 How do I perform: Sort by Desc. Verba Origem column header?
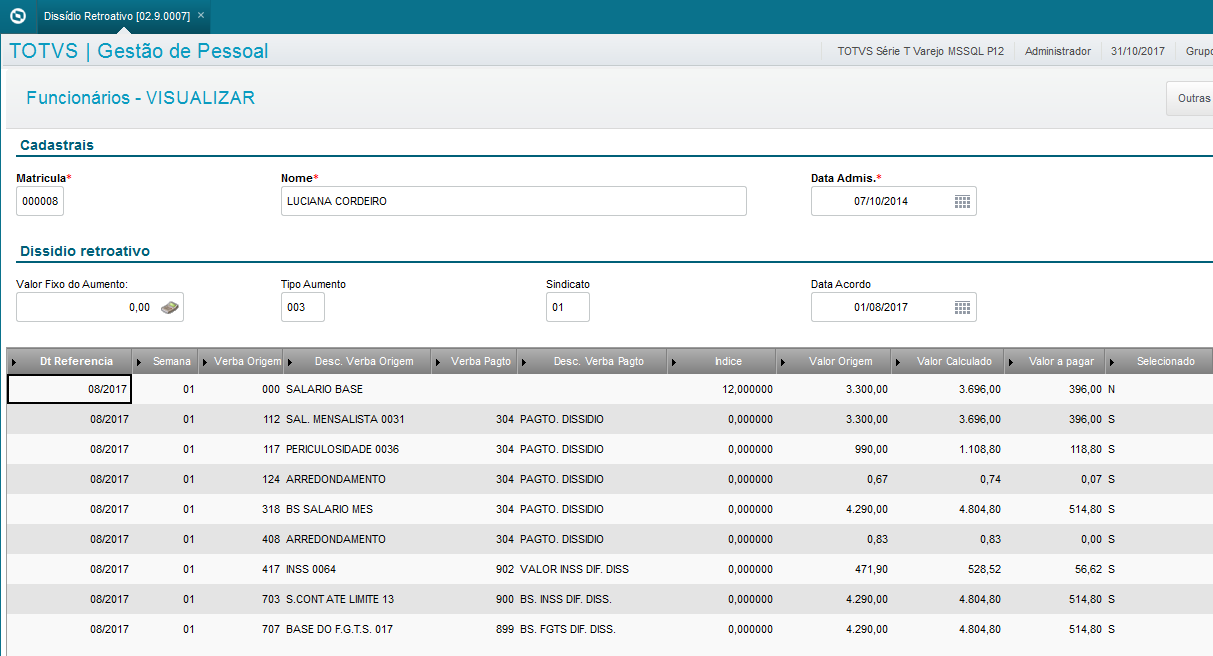click(x=357, y=361)
